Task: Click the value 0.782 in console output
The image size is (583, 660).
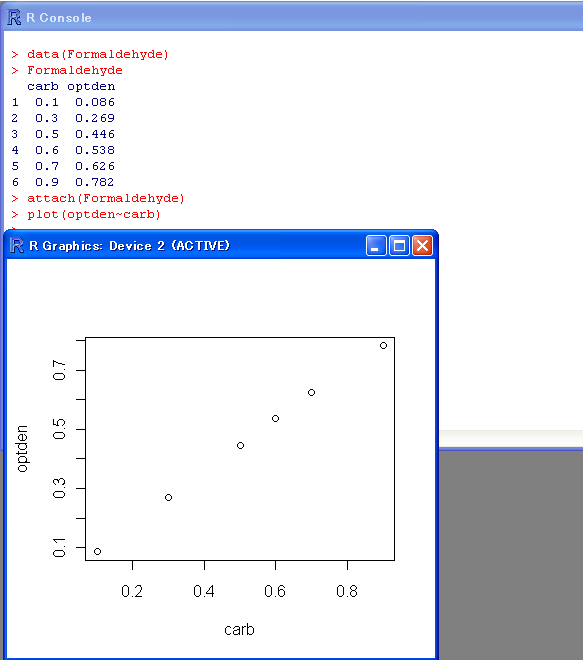Action: tap(95, 182)
